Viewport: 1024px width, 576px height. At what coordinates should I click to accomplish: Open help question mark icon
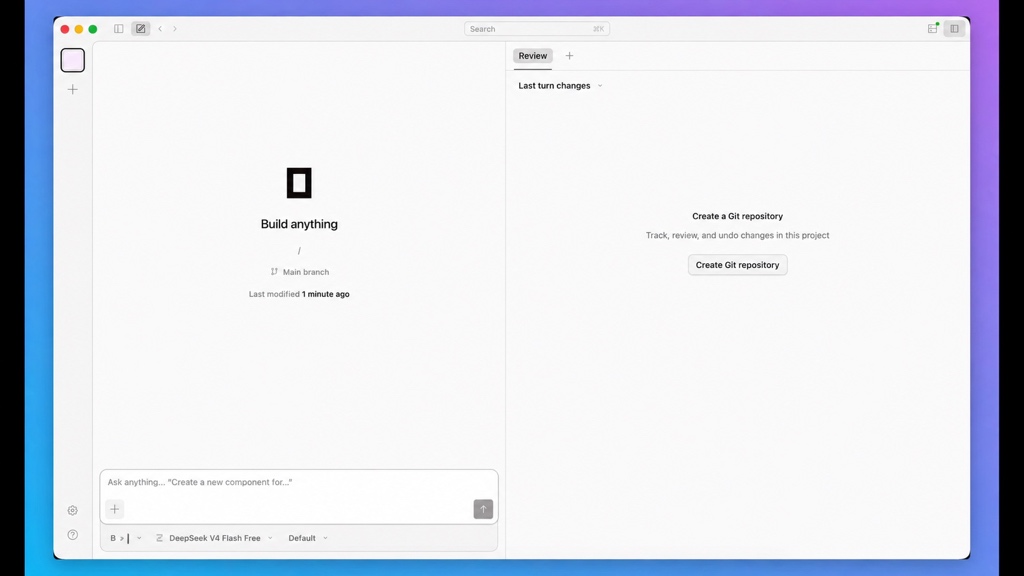[x=72, y=535]
